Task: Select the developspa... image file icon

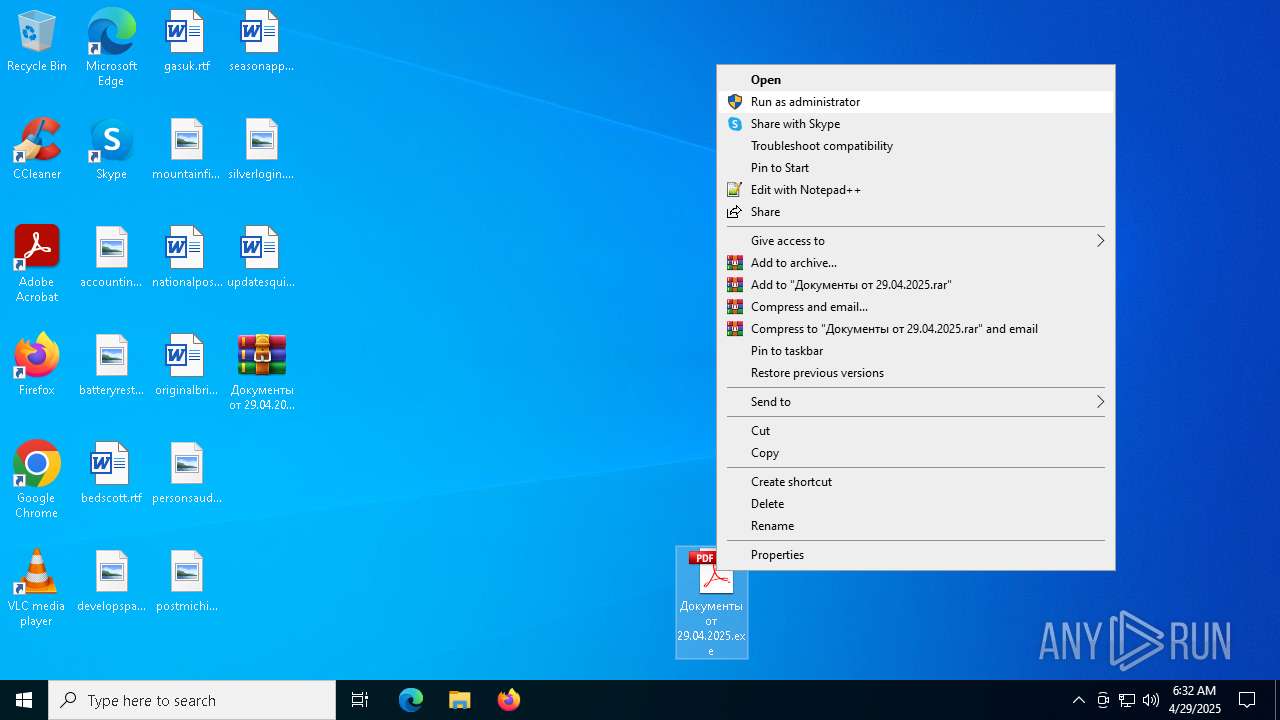Action: 111,582
